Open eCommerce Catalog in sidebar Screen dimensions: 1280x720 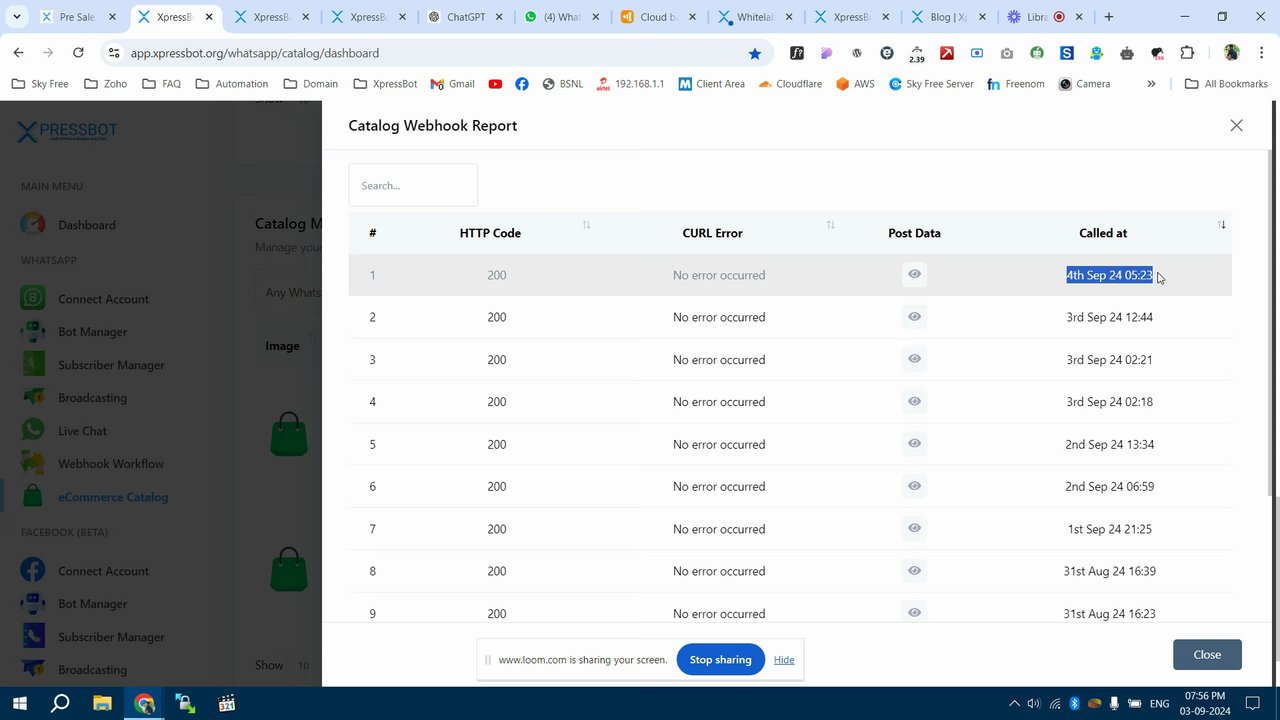pyautogui.click(x=113, y=497)
